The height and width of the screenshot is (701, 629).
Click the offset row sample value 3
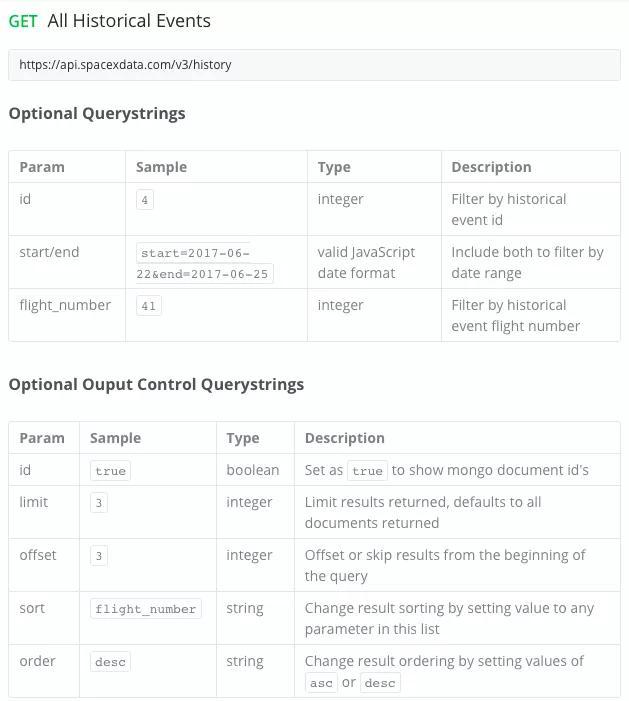pyautogui.click(x=99, y=556)
